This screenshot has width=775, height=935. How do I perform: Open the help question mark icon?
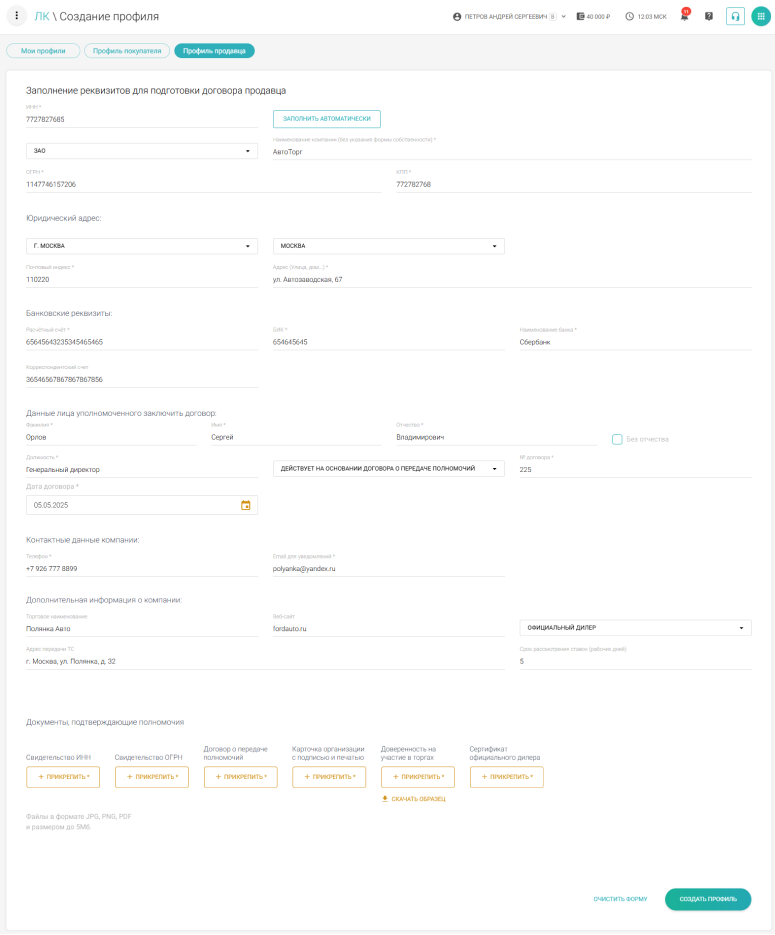pos(709,17)
